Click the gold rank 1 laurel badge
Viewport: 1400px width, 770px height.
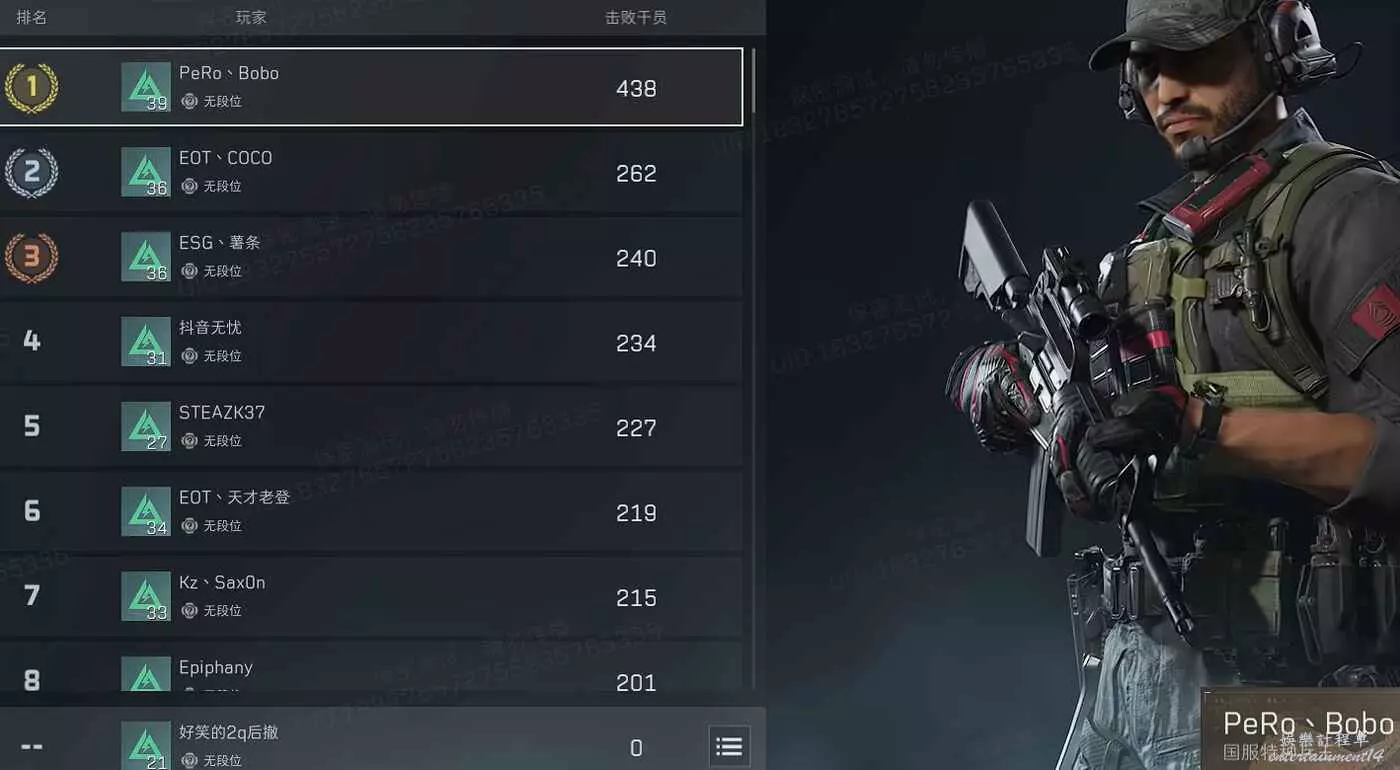(31, 88)
